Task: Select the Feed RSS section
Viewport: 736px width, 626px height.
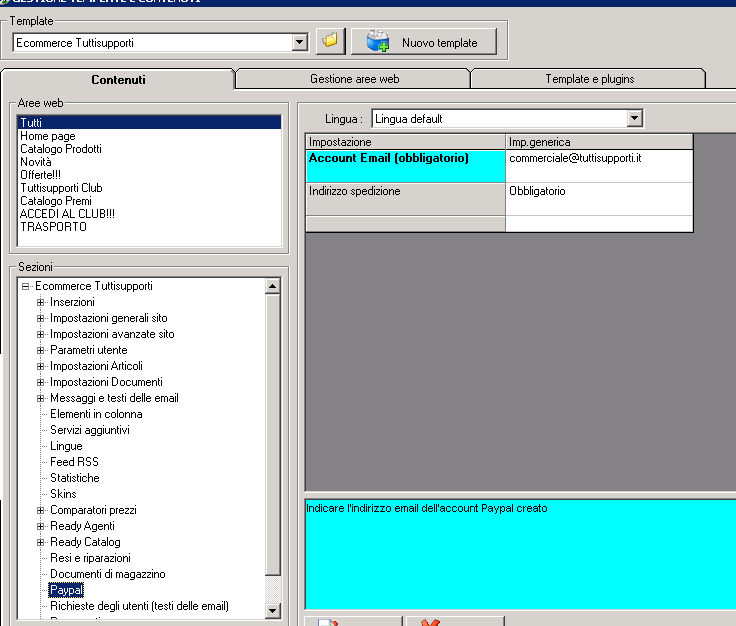Action: (x=74, y=462)
